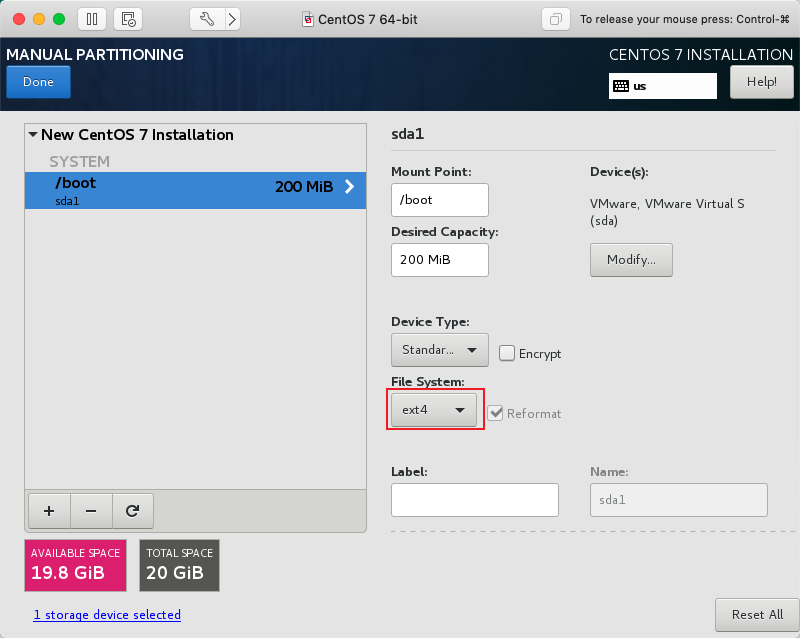This screenshot has height=638, width=800.
Task: Click the arrow beside the wrench
Action: click(233, 19)
